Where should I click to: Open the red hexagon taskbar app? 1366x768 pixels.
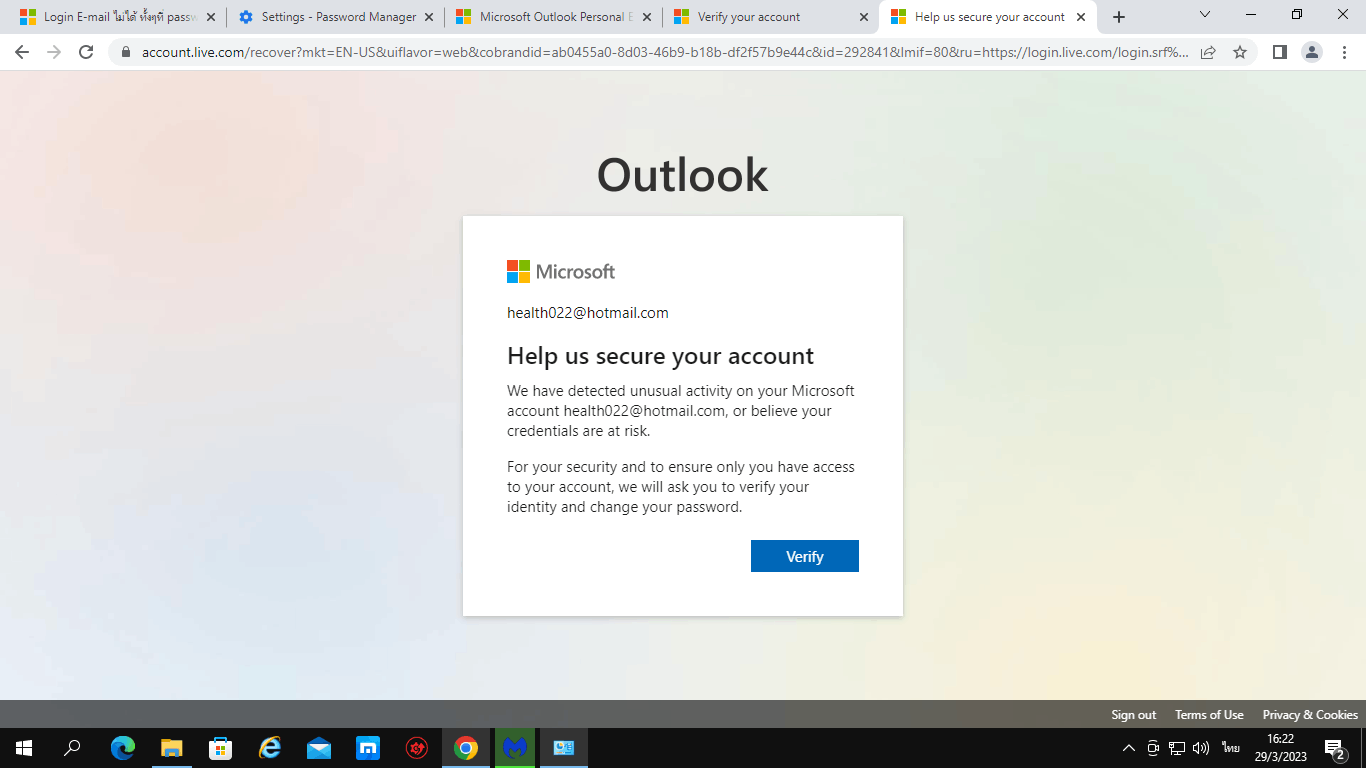pos(417,748)
